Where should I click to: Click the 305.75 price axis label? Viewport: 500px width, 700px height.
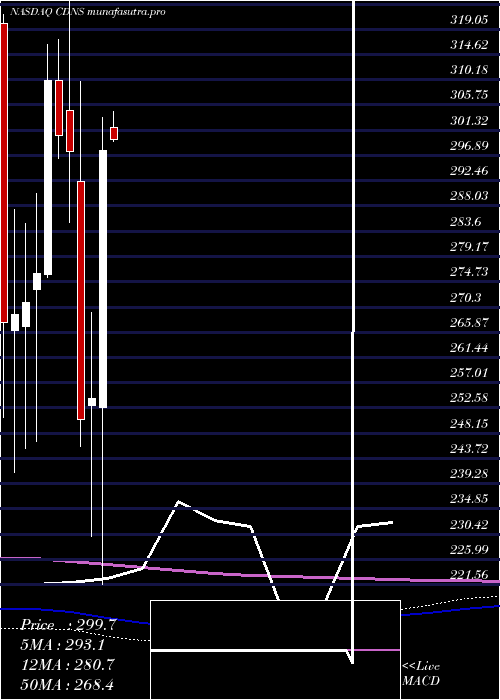(x=469, y=95)
